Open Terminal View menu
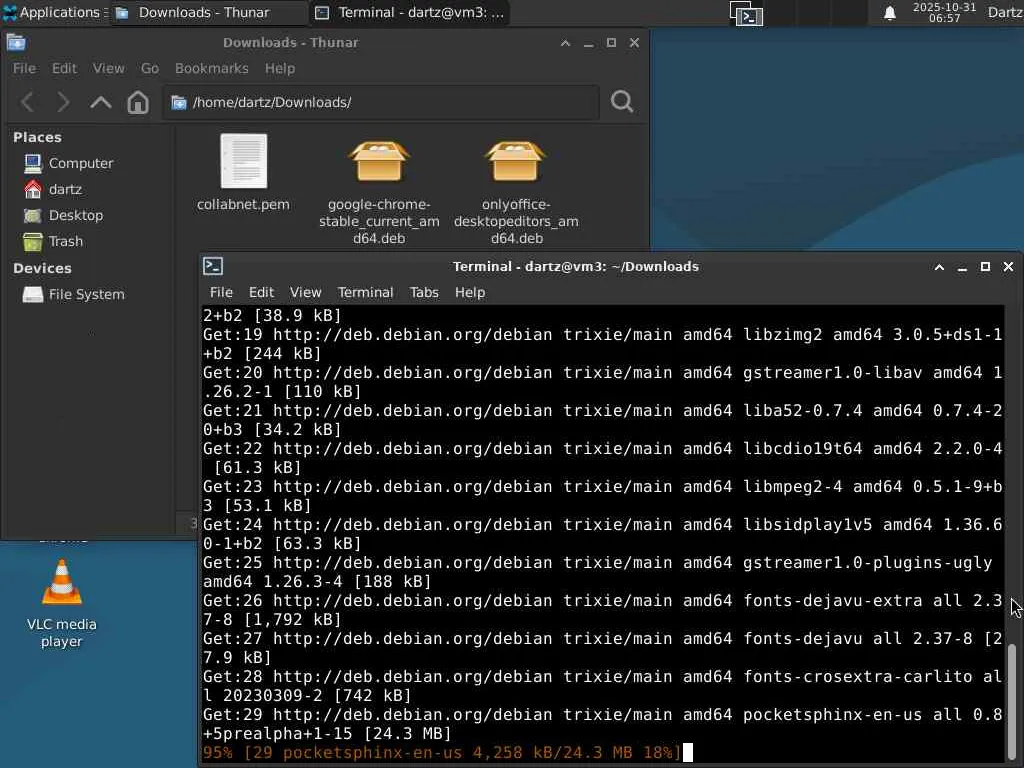 point(306,293)
